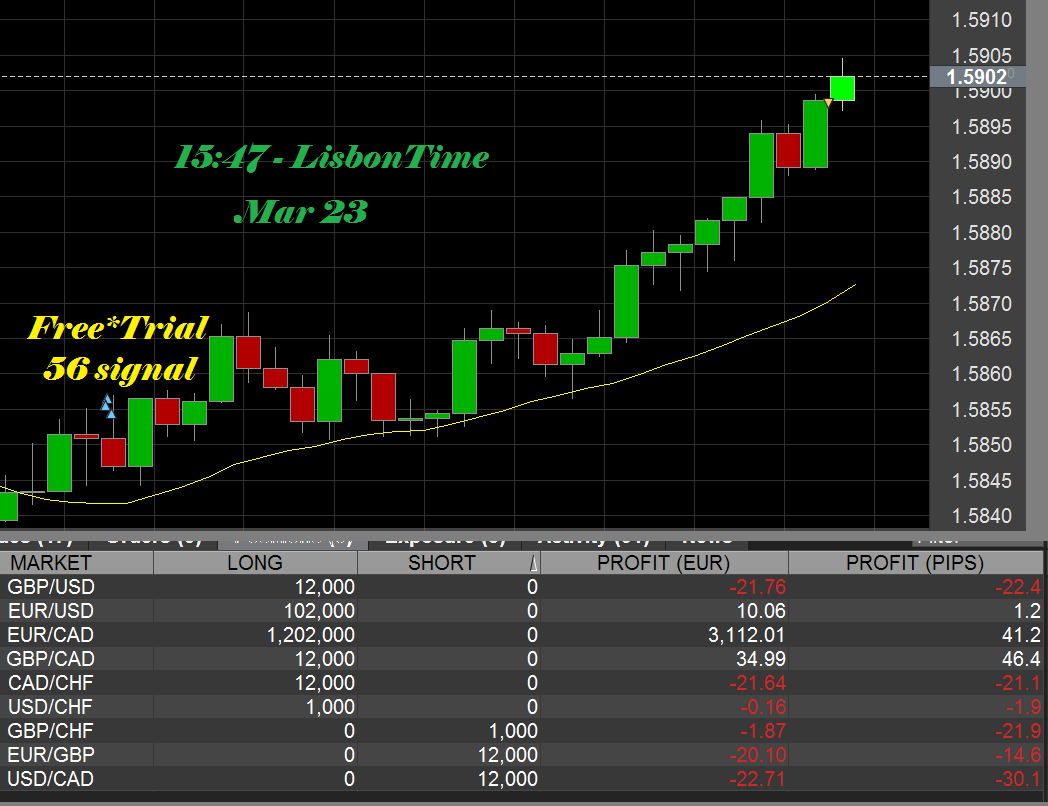Click the highlighted 1.5902 price label
Image resolution: width=1048 pixels, height=806 pixels.
coord(978,77)
